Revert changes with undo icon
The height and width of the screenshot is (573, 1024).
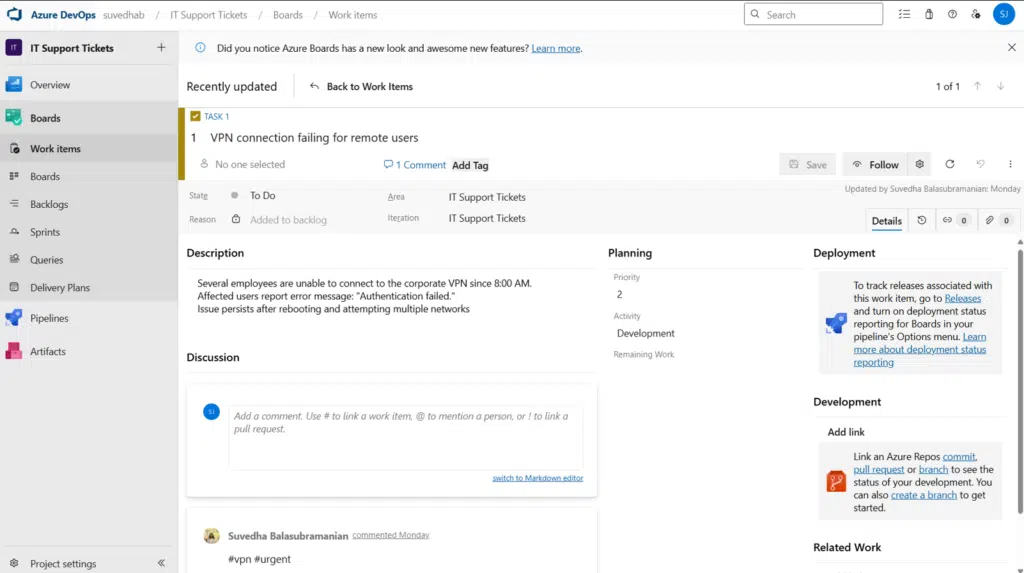[980, 164]
